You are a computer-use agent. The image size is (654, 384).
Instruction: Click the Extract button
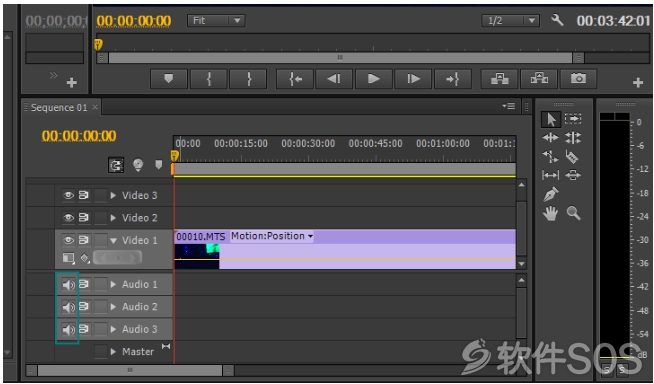[x=539, y=79]
